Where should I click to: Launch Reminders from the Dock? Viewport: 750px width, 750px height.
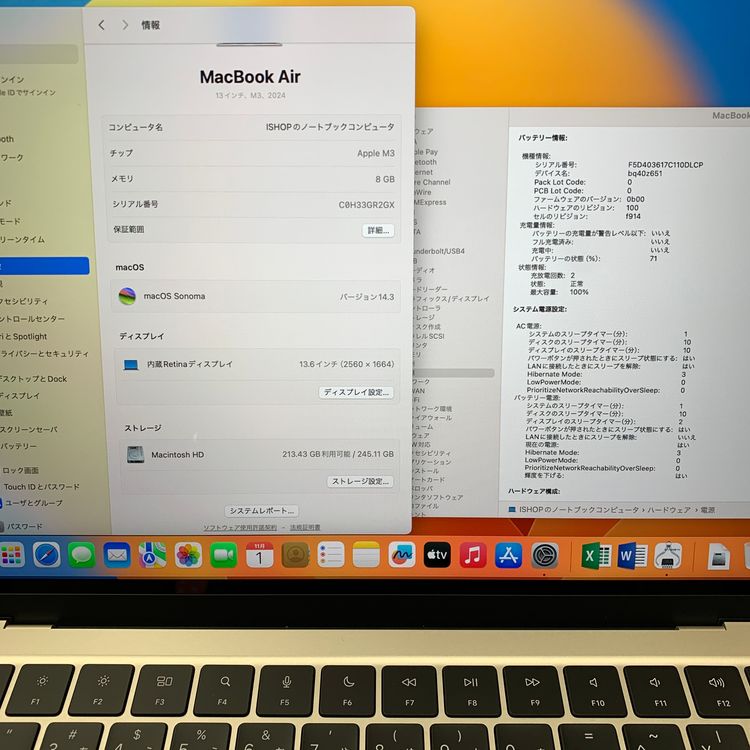coord(331,555)
